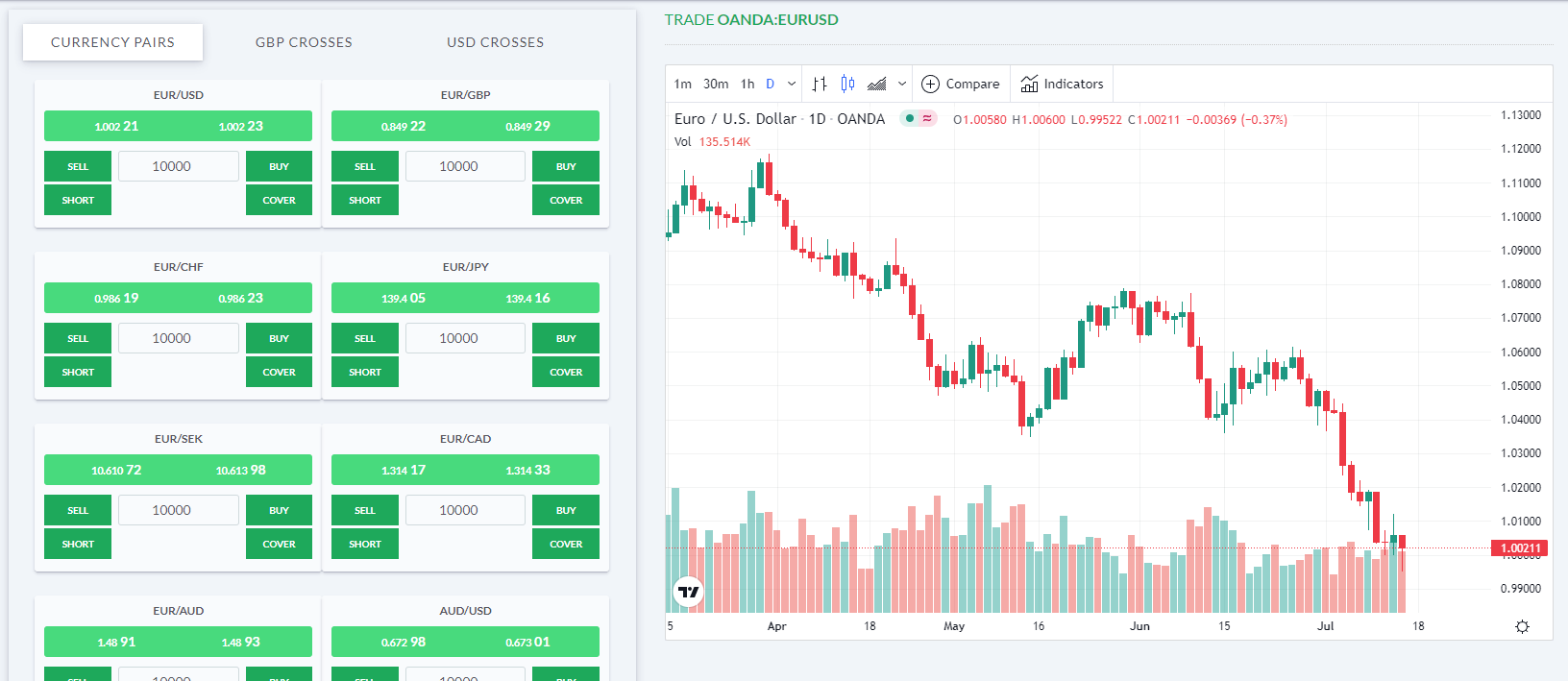Focus the EUR/CAD quantity input field
Image resolution: width=1568 pixels, height=681 pixels.
466,510
